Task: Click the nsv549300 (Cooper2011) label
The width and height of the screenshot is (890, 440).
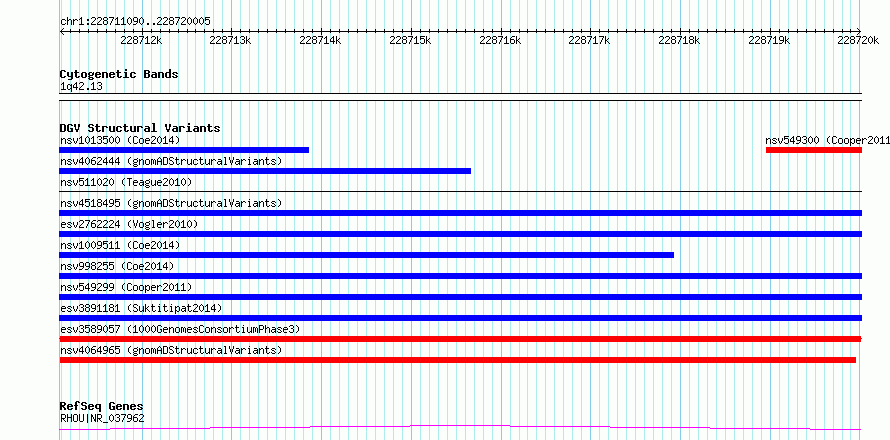Action: point(828,140)
